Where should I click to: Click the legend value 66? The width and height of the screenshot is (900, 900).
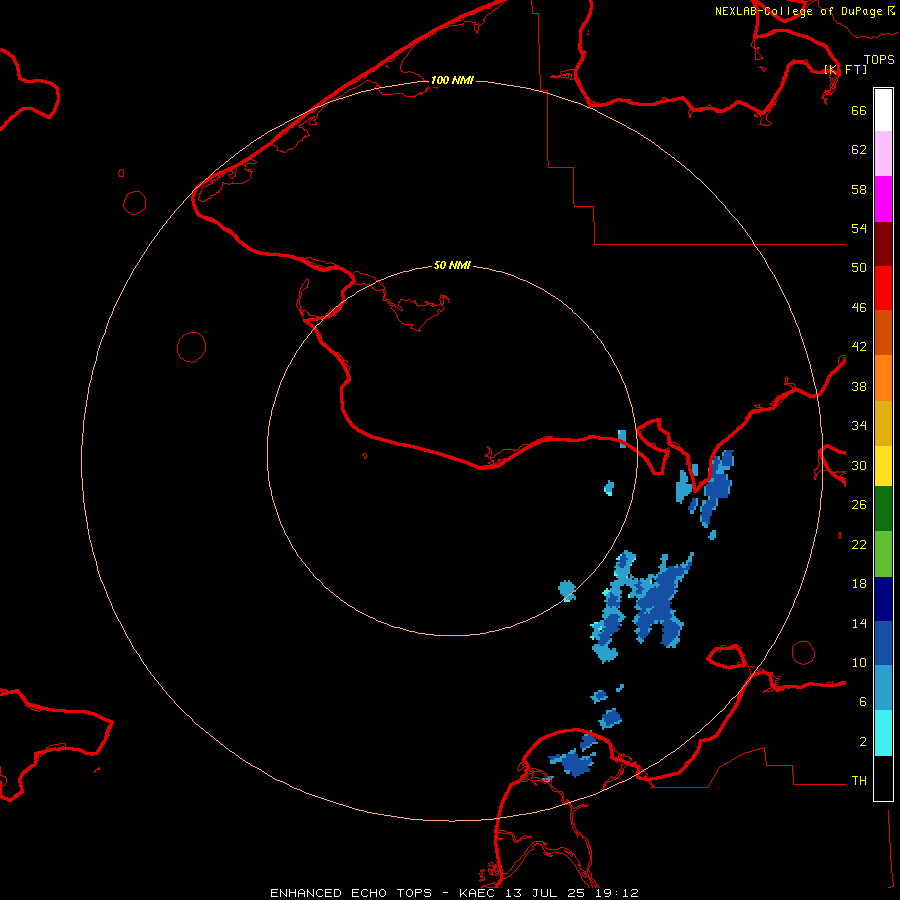click(859, 110)
